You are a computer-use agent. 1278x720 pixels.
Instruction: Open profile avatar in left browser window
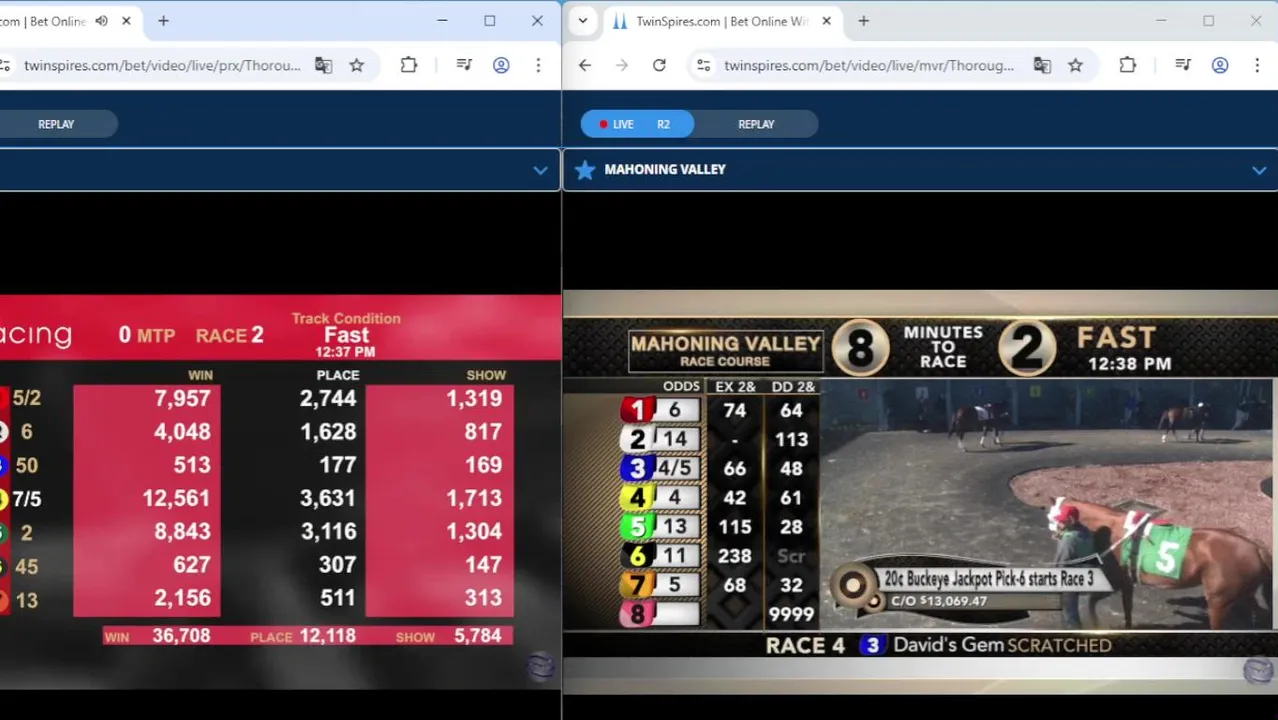coord(502,65)
